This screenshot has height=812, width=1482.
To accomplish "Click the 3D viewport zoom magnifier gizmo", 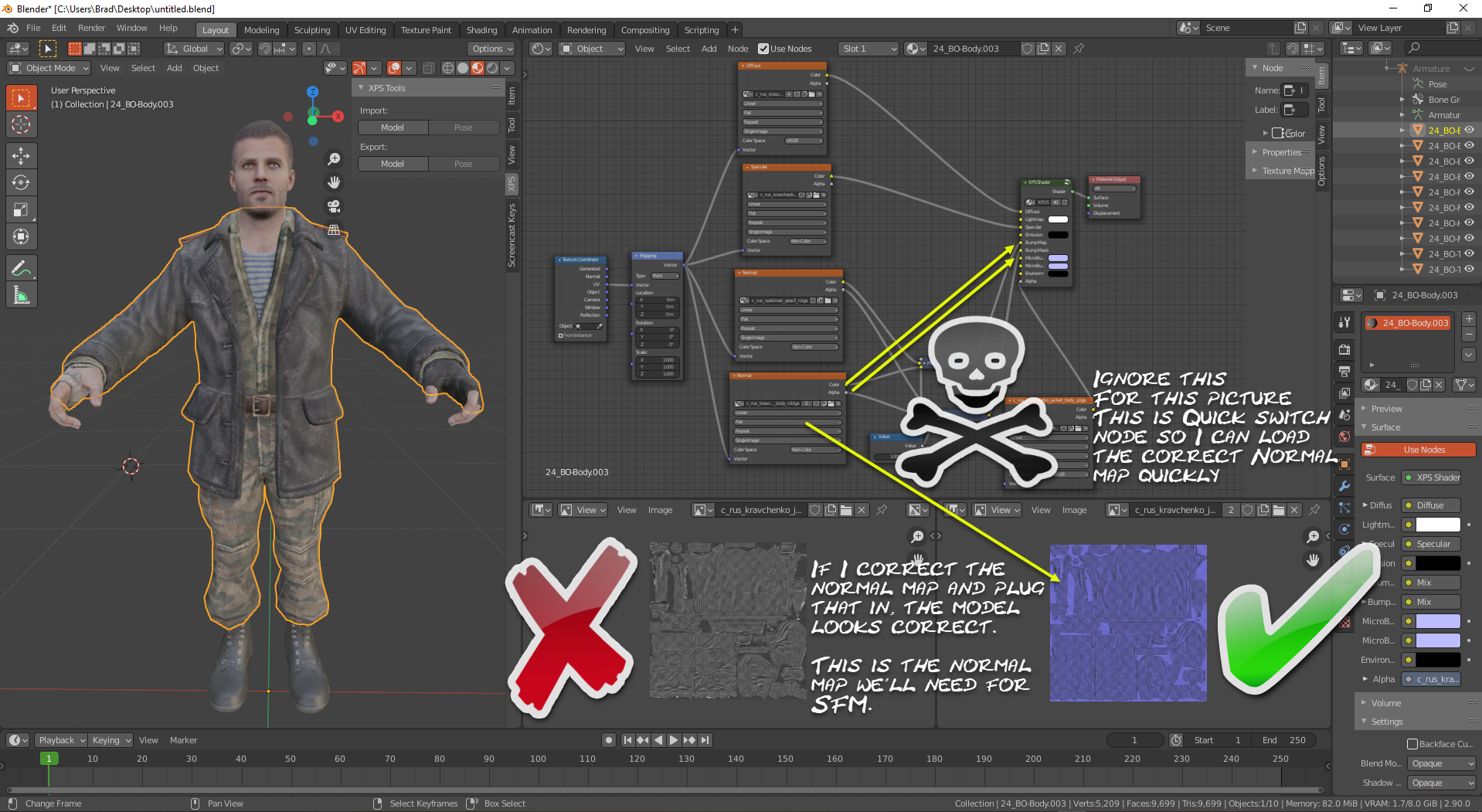I will click(334, 158).
